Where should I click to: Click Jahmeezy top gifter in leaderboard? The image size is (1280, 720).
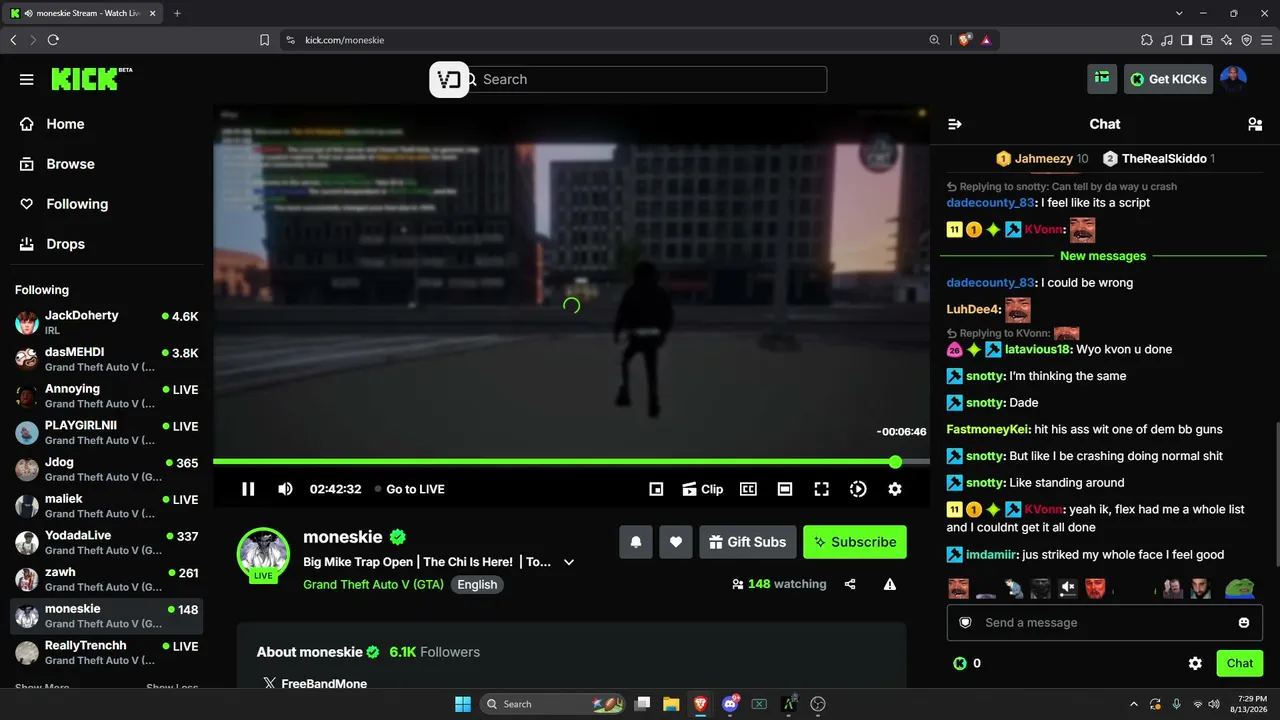(1043, 159)
